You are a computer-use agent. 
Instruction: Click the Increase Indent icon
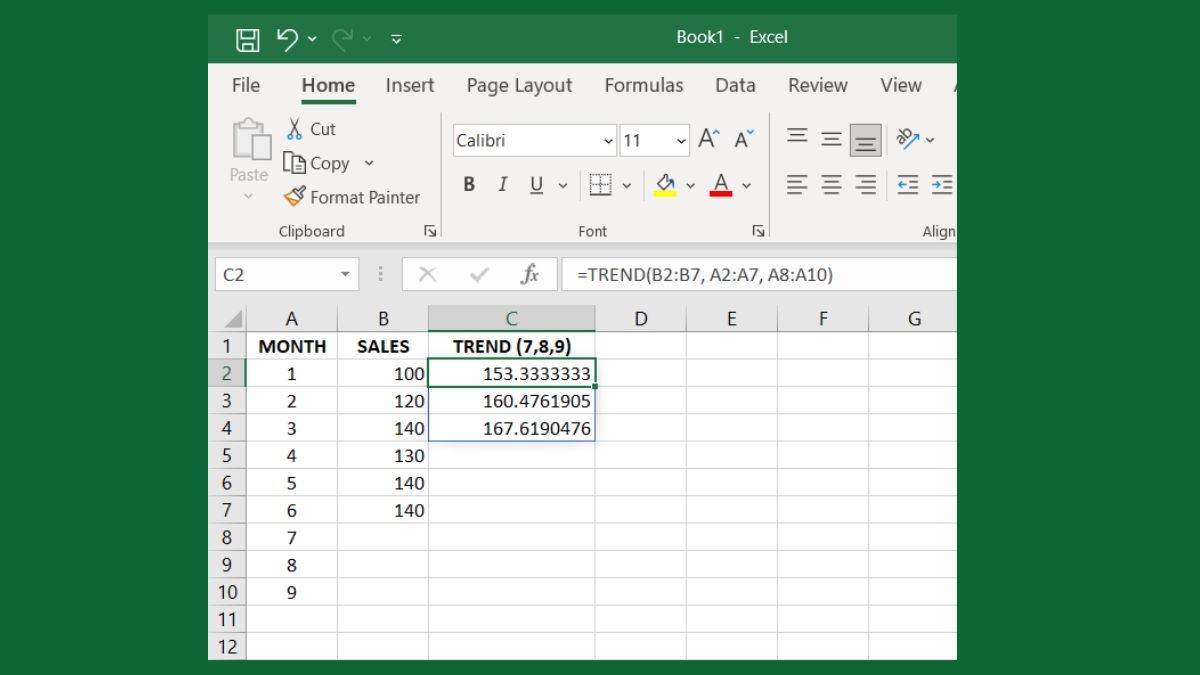pos(941,184)
